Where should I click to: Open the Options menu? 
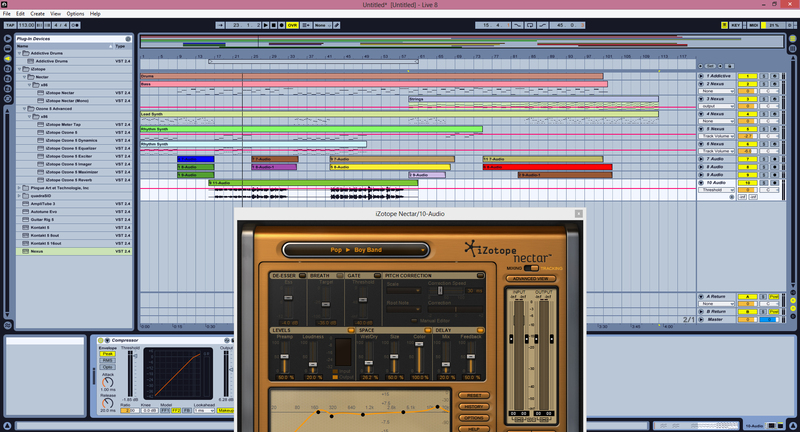(x=75, y=14)
